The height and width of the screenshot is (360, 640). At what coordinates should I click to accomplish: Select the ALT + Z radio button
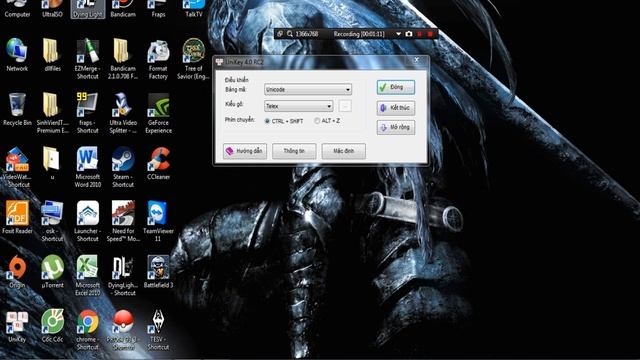[x=317, y=121]
